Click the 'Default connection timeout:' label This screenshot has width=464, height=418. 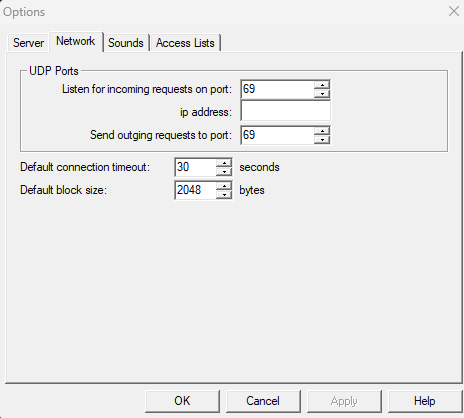85,167
